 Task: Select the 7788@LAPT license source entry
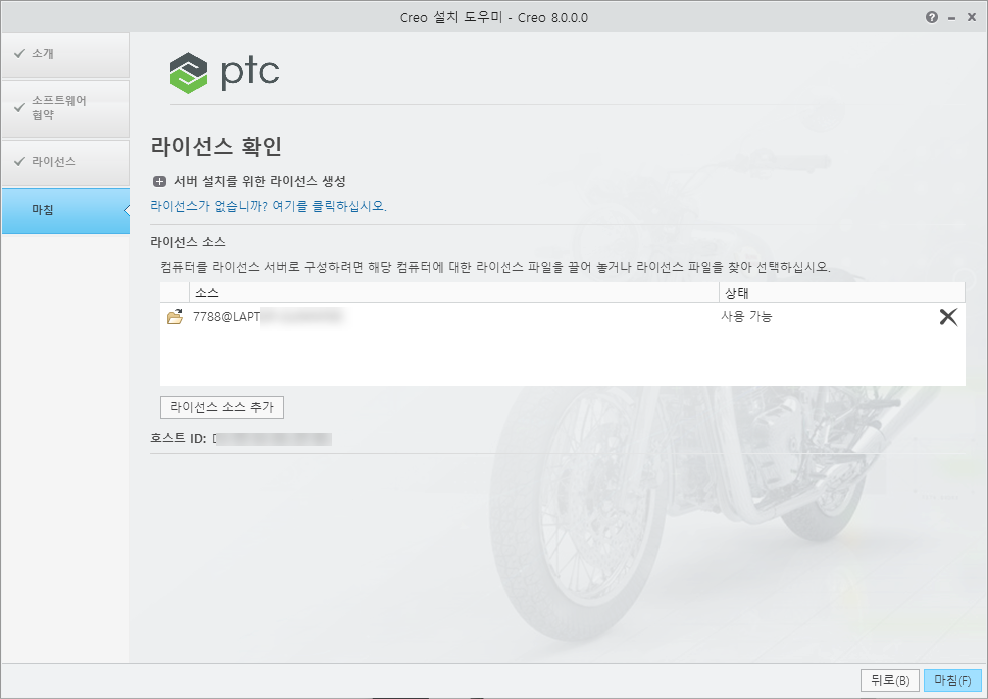click(562, 316)
